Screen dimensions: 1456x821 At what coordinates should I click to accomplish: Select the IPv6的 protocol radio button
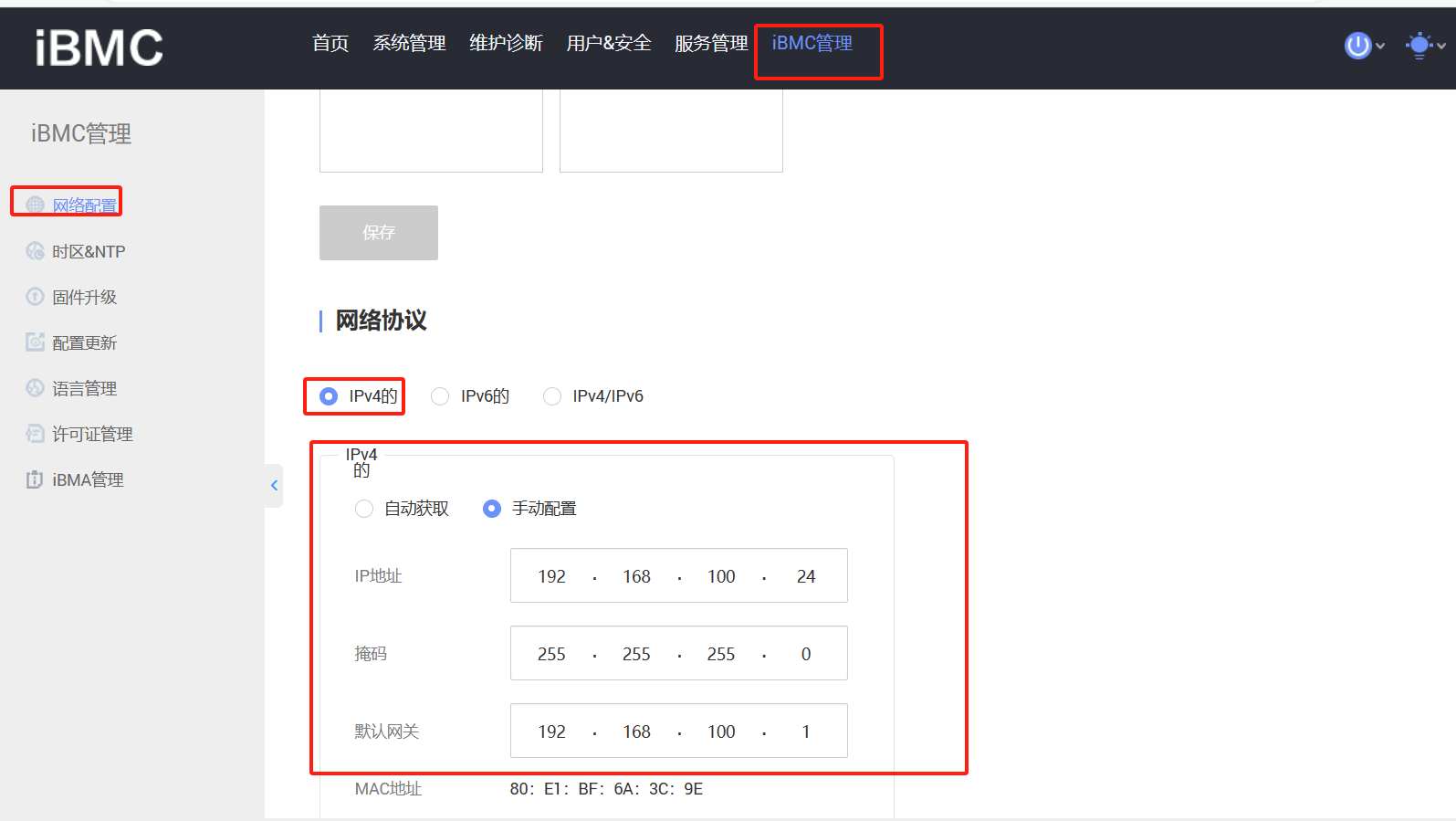440,396
